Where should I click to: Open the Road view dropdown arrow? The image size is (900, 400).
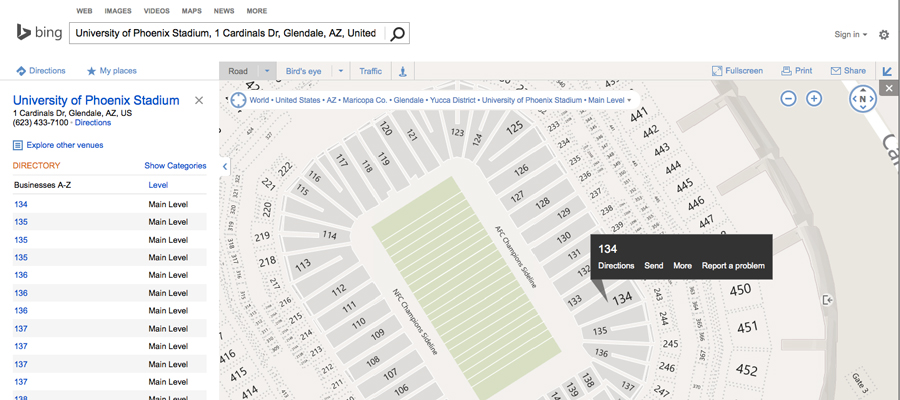pyautogui.click(x=267, y=71)
